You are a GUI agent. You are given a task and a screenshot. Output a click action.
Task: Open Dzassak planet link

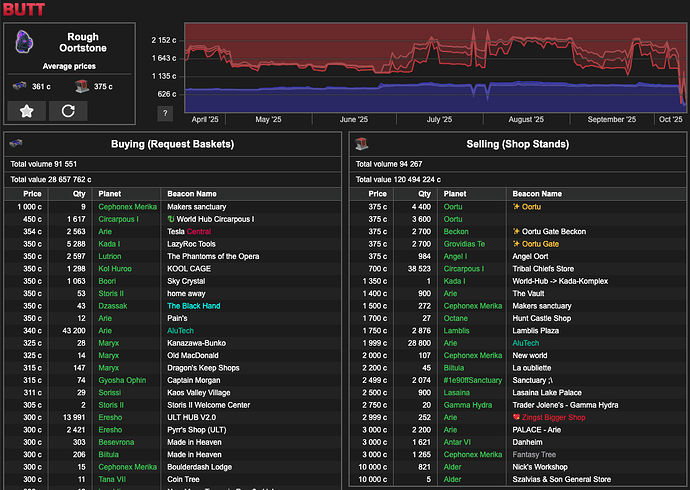click(x=113, y=306)
